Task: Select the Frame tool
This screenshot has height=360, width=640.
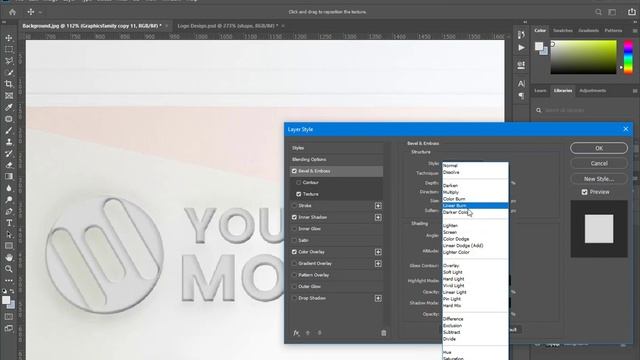Action: [9, 96]
